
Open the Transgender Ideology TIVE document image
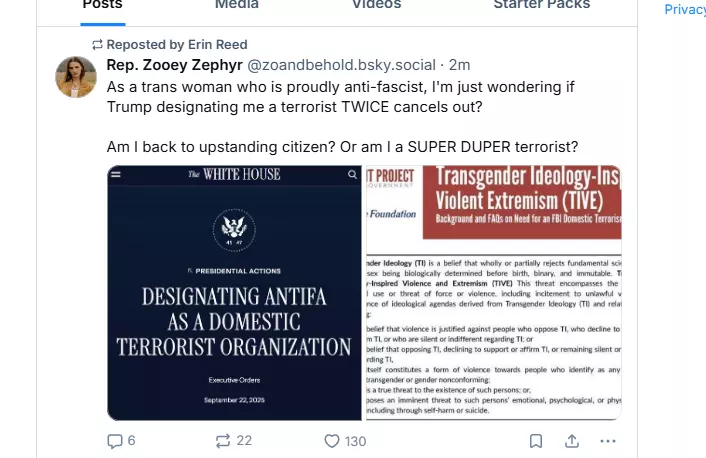point(494,293)
